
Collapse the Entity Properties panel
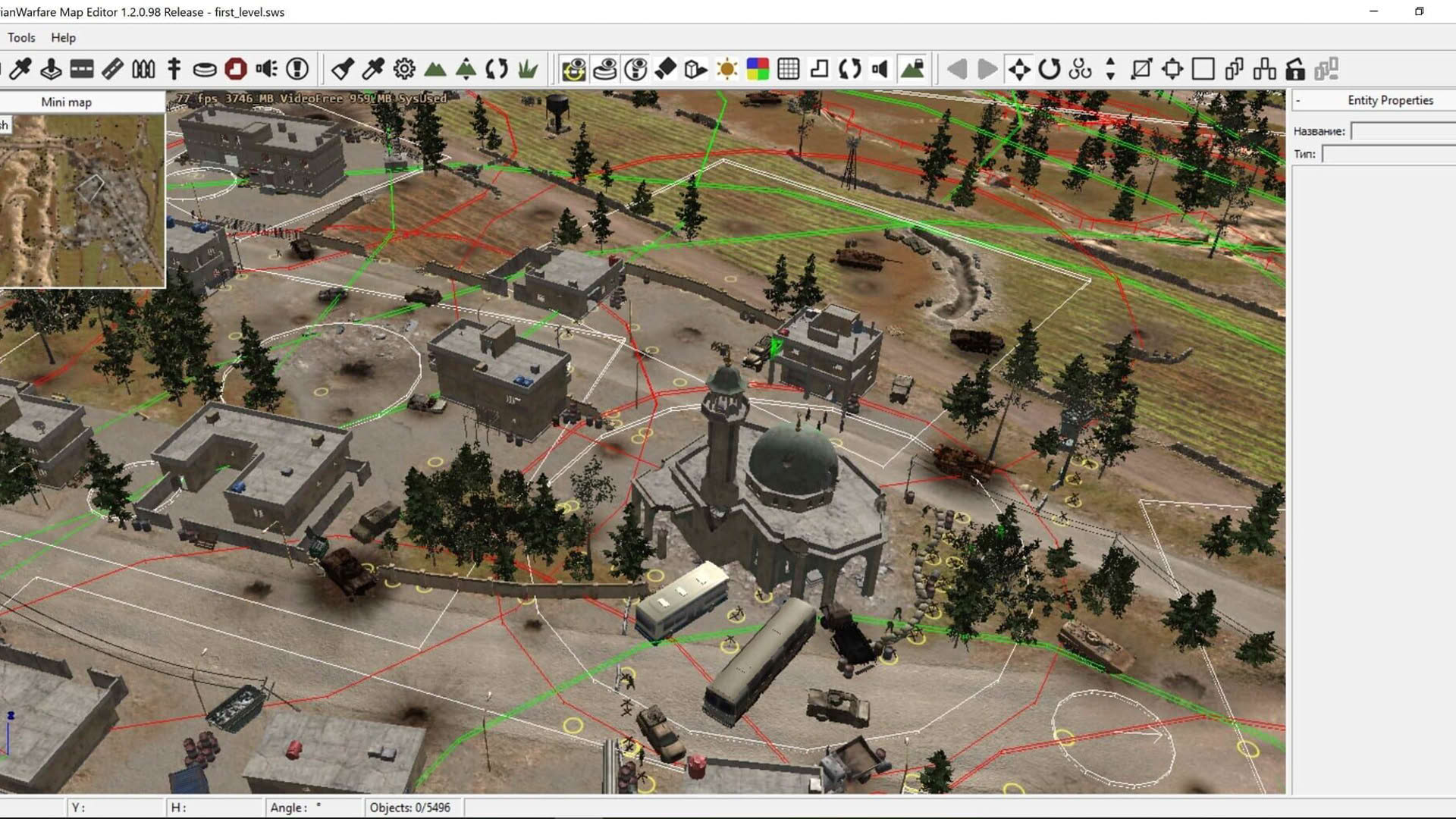[x=1298, y=100]
